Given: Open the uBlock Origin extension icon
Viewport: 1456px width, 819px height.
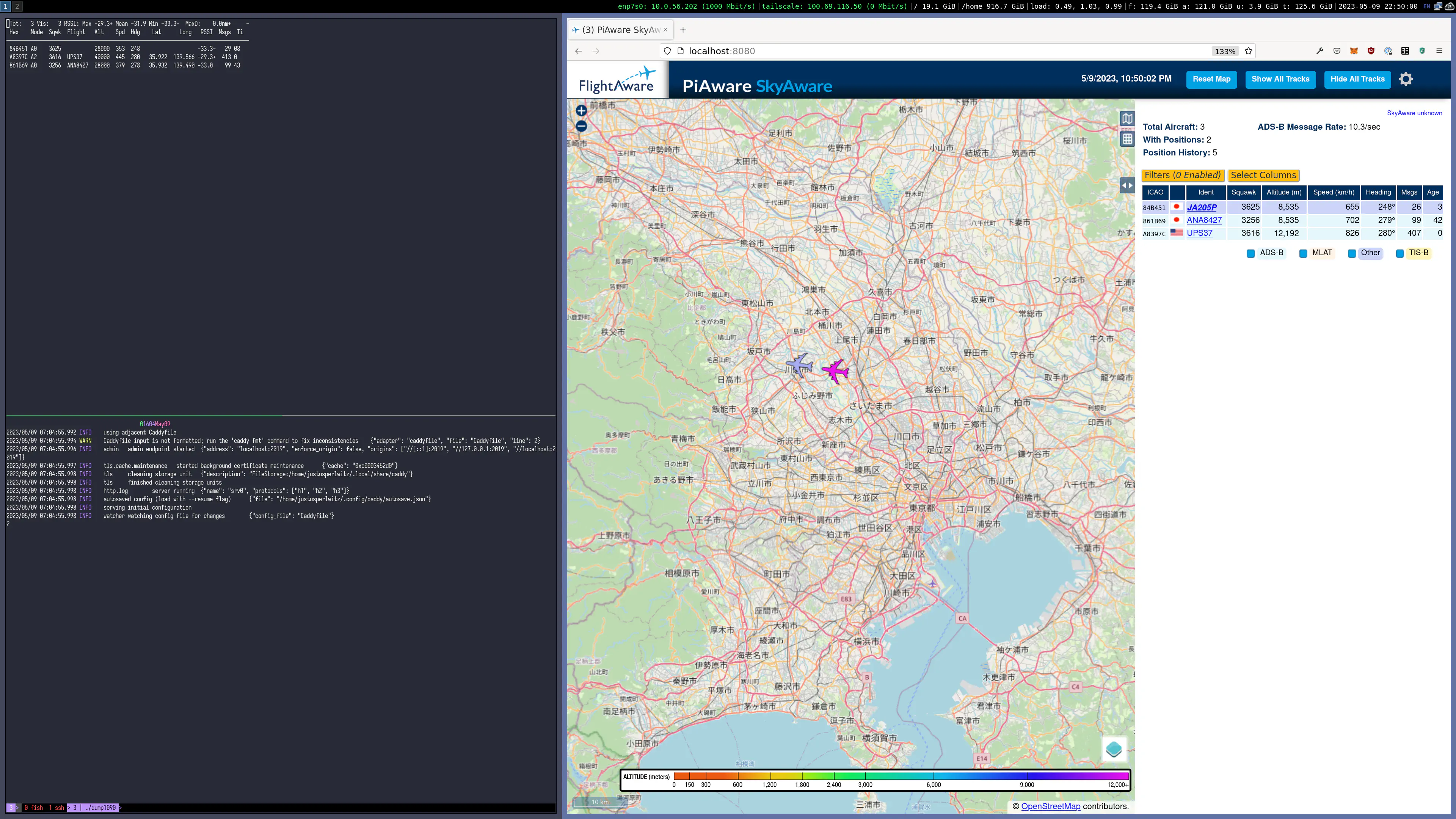Looking at the screenshot, I should pos(1371,51).
